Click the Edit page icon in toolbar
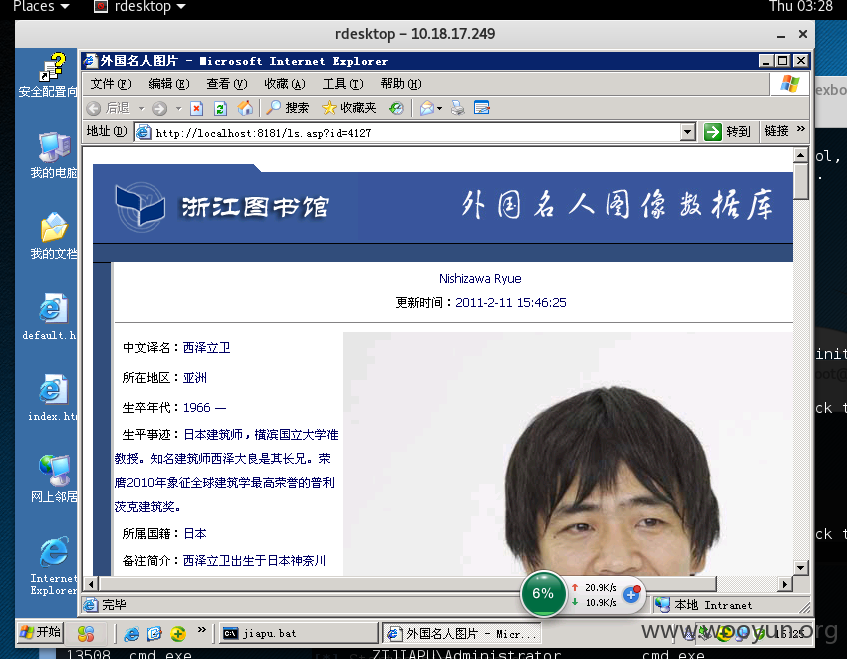The width and height of the screenshot is (847, 659). 482,108
